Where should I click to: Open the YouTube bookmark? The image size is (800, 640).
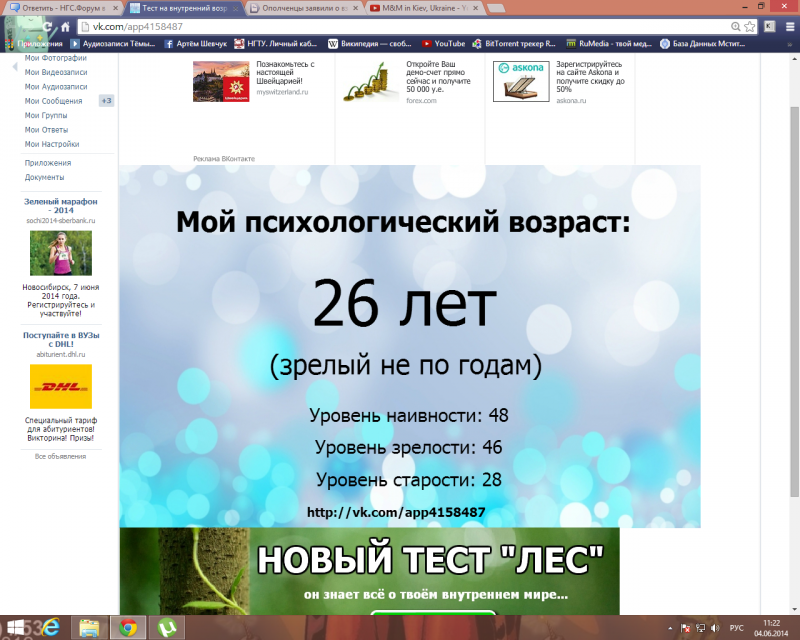pos(443,44)
